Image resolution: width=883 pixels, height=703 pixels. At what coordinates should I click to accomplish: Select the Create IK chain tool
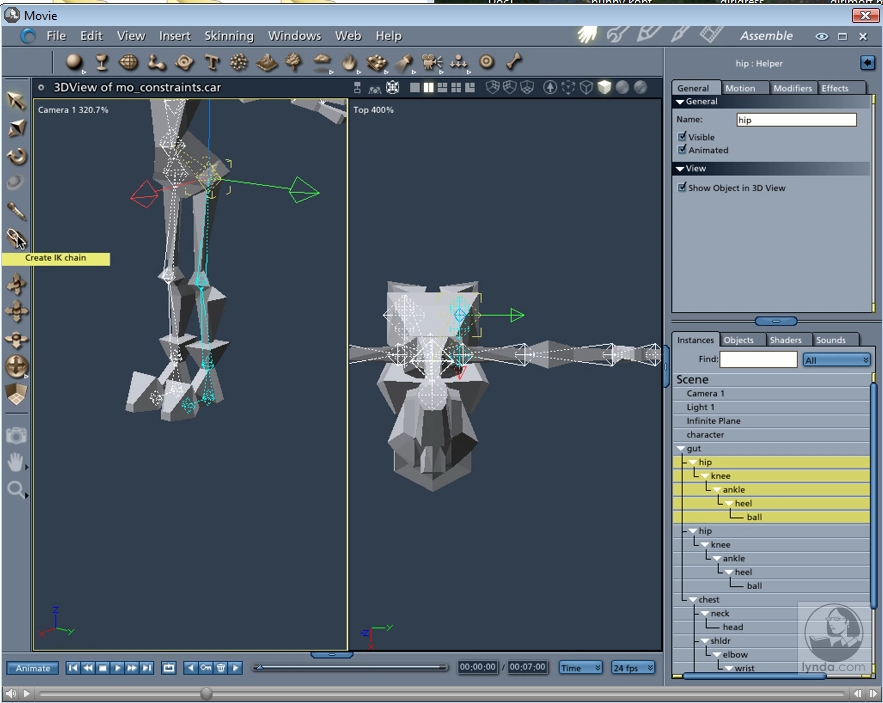[16, 238]
